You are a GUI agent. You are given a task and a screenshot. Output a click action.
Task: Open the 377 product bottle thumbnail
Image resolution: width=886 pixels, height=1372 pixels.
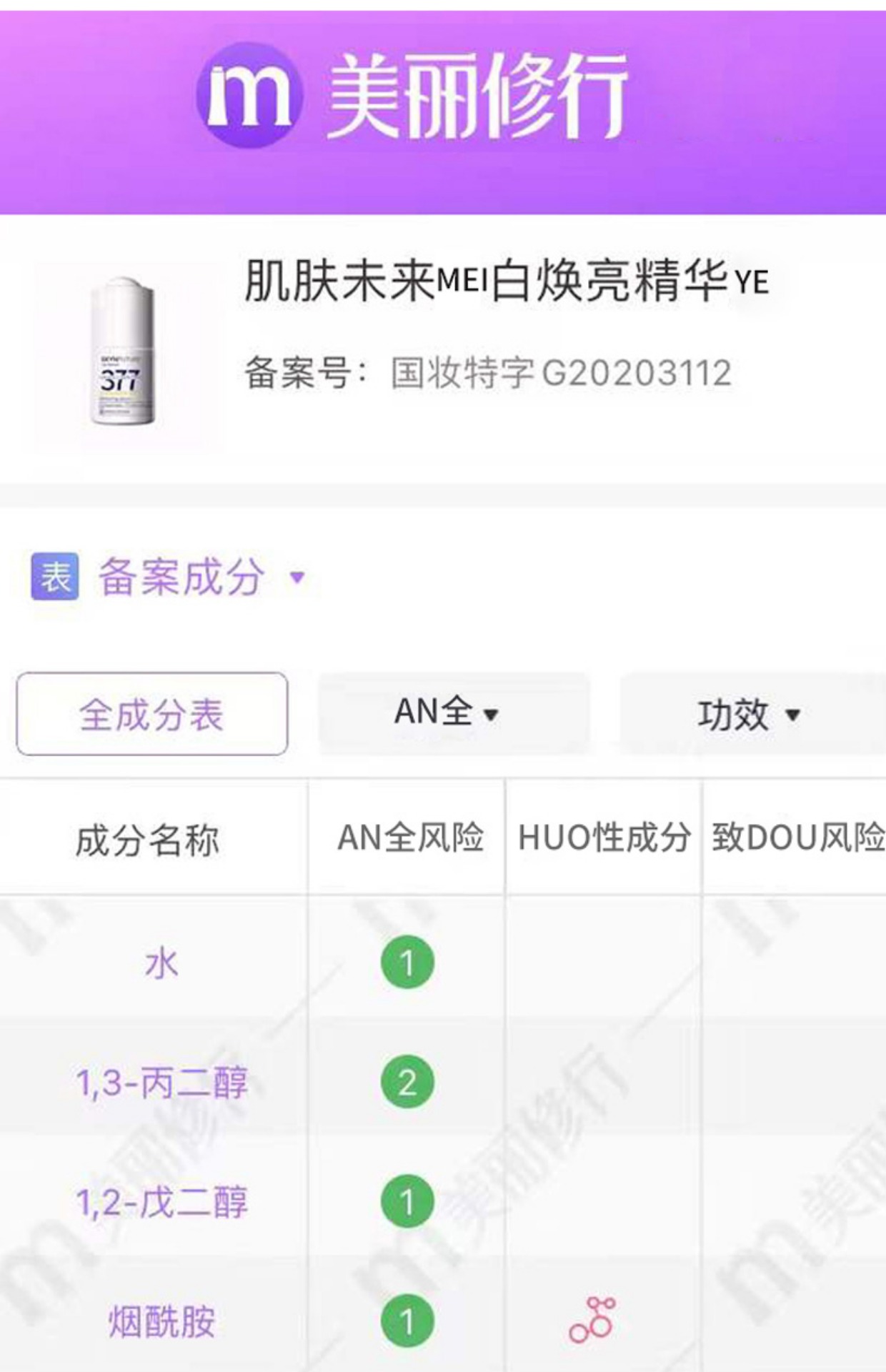(x=122, y=352)
